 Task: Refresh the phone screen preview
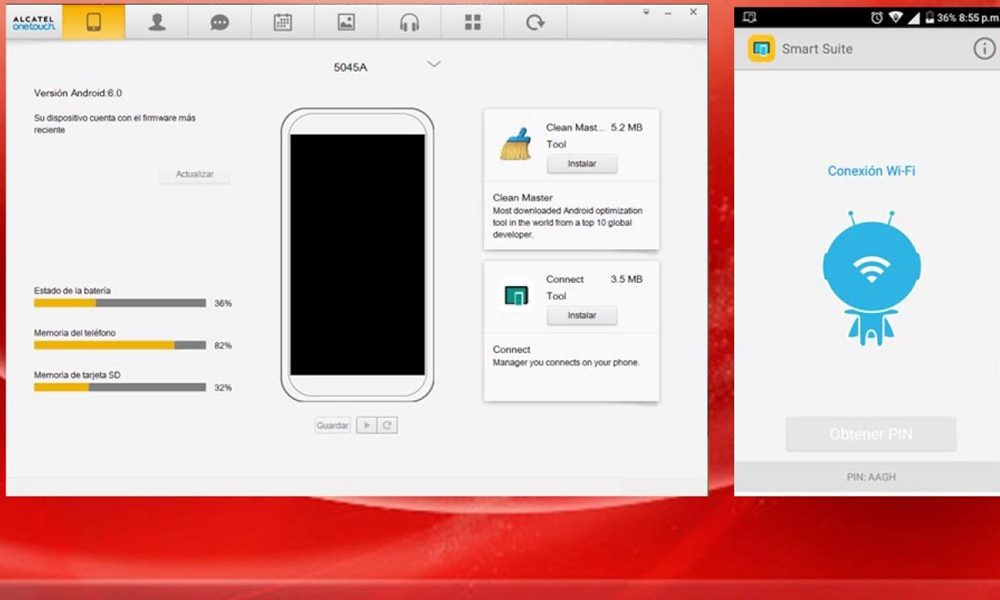point(387,425)
